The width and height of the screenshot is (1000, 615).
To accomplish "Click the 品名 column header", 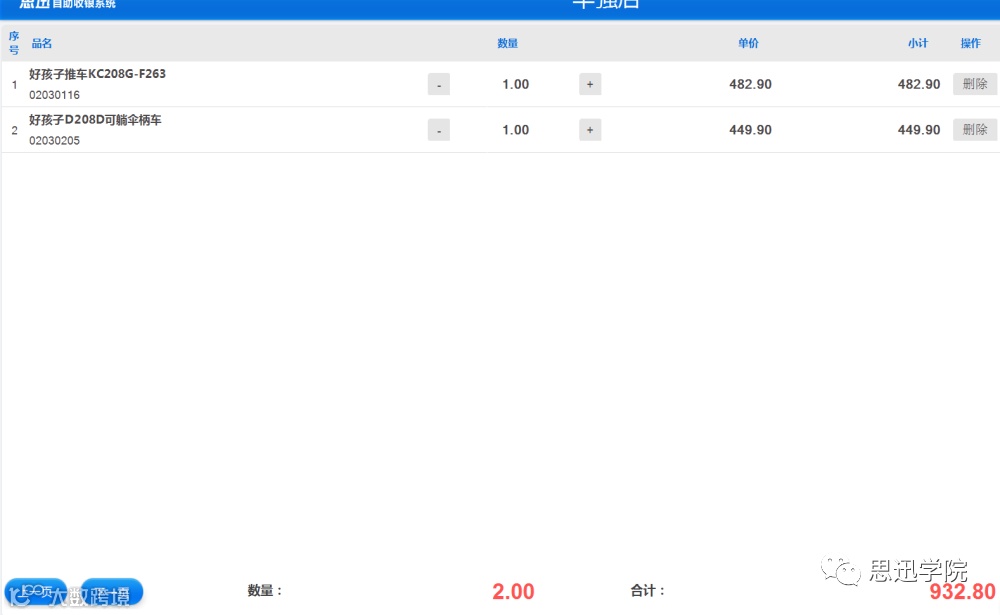I will [x=42, y=43].
